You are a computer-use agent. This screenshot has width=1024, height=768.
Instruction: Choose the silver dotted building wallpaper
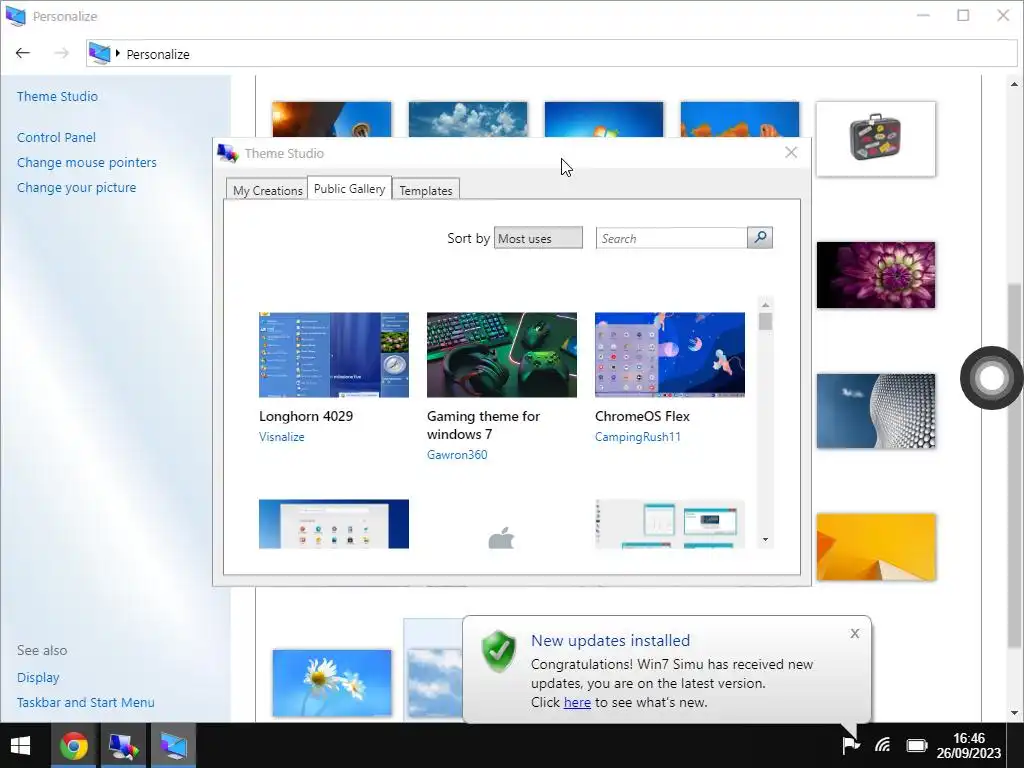tap(876, 411)
